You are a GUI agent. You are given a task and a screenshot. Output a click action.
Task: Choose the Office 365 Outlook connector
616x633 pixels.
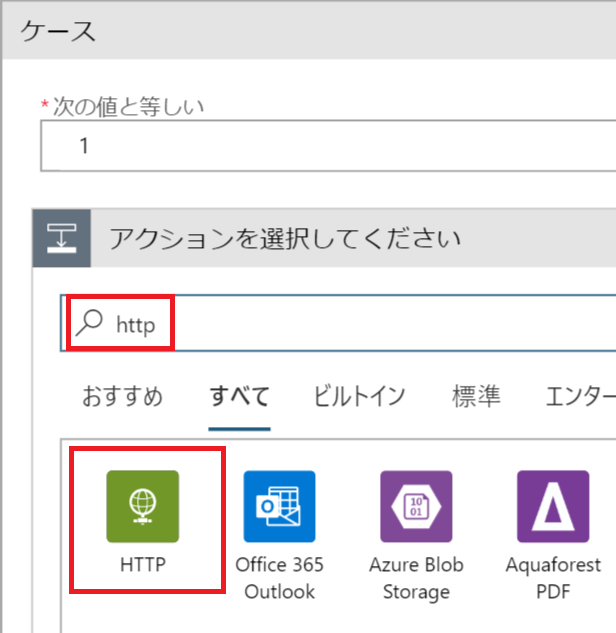(x=279, y=507)
